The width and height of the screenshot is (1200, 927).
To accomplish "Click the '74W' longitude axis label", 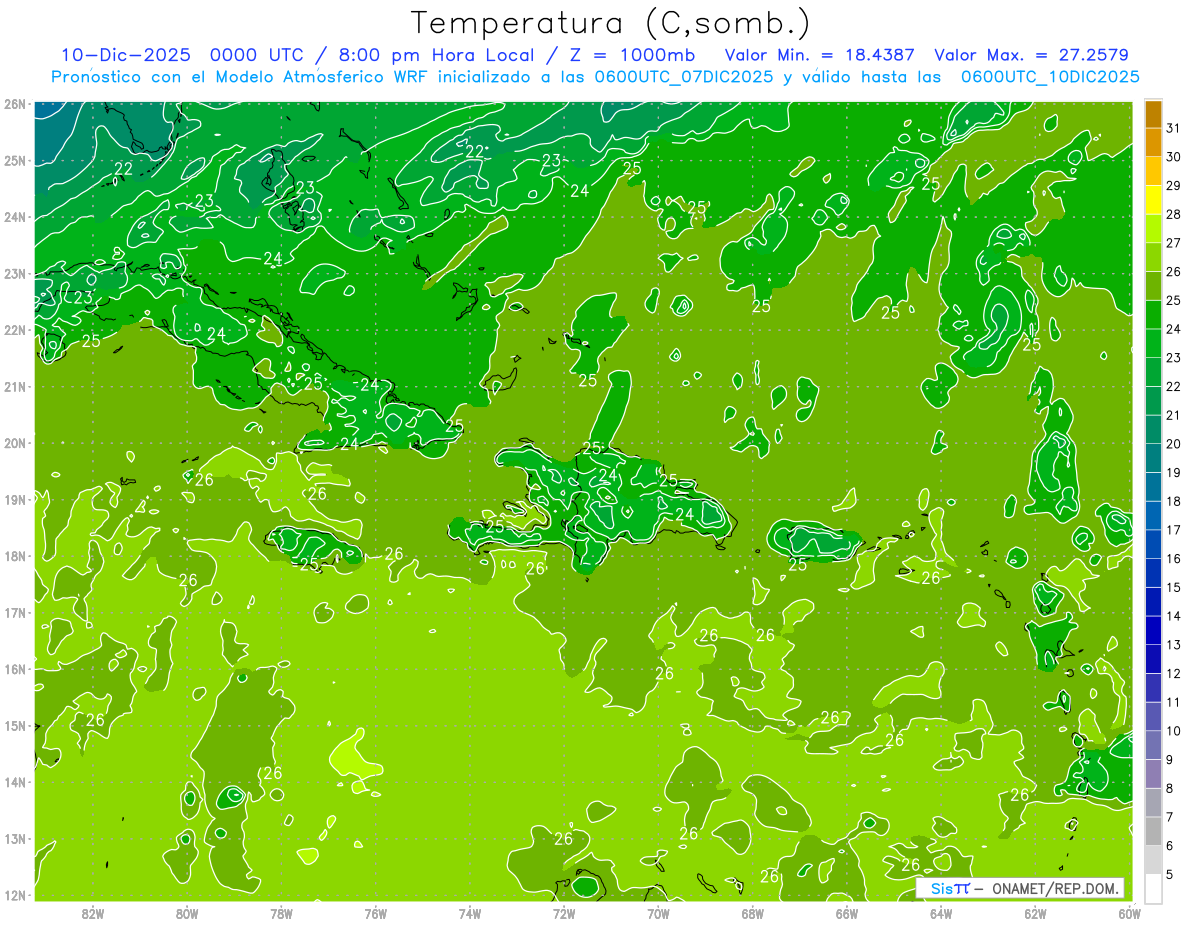I will pyautogui.click(x=469, y=913).
